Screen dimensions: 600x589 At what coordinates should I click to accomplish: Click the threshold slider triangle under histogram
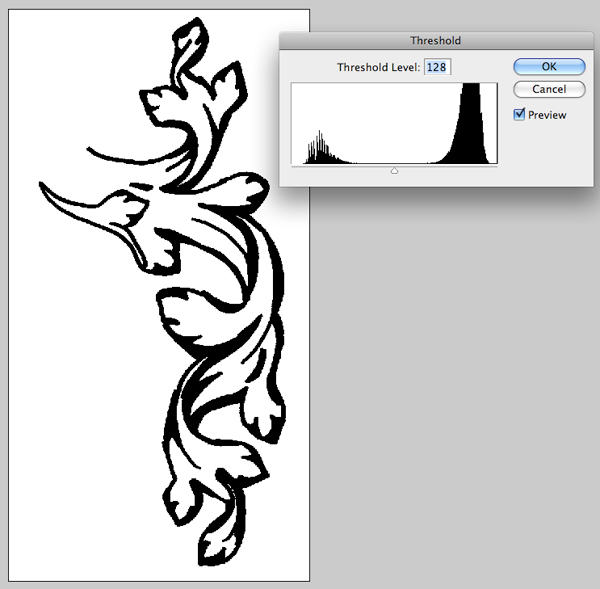[x=394, y=171]
